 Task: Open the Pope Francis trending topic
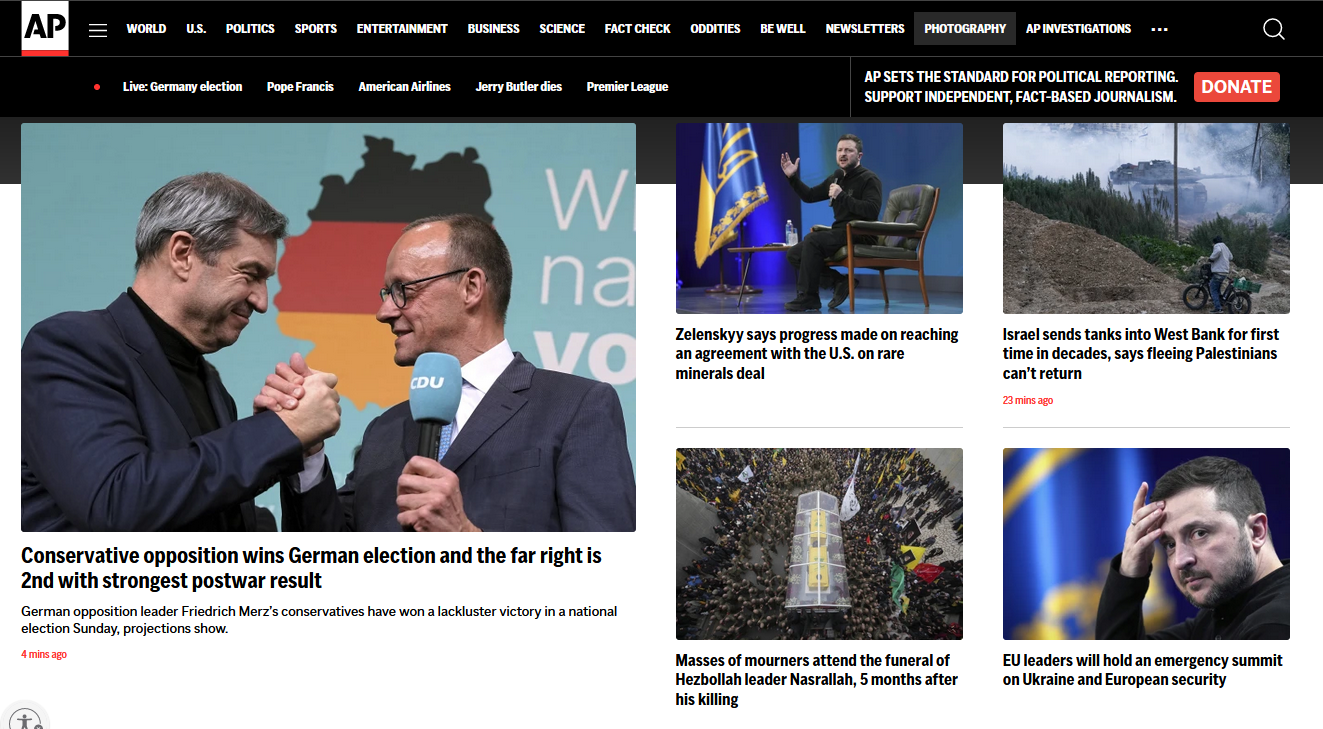tap(300, 87)
